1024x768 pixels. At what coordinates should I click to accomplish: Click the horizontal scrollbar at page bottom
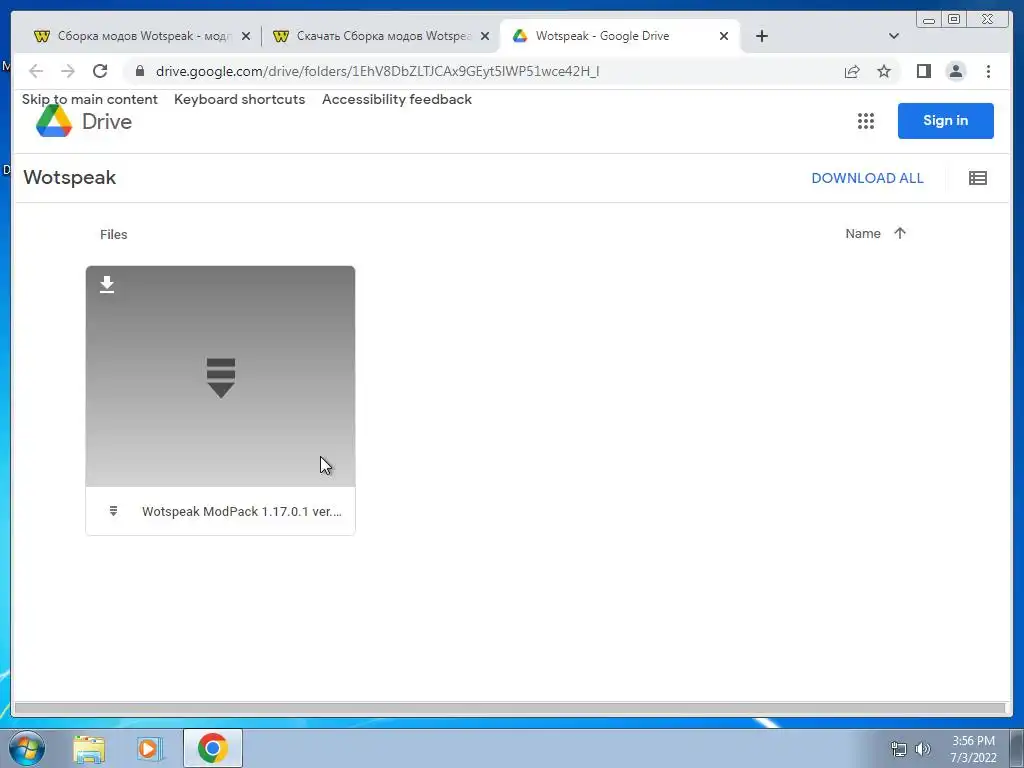tap(510, 708)
